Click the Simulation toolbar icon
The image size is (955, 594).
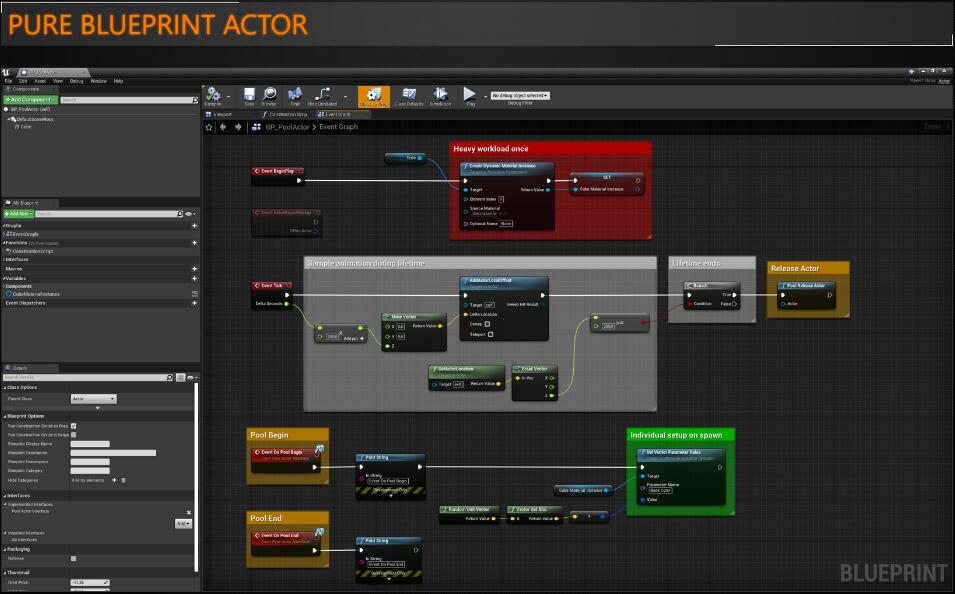[440, 94]
